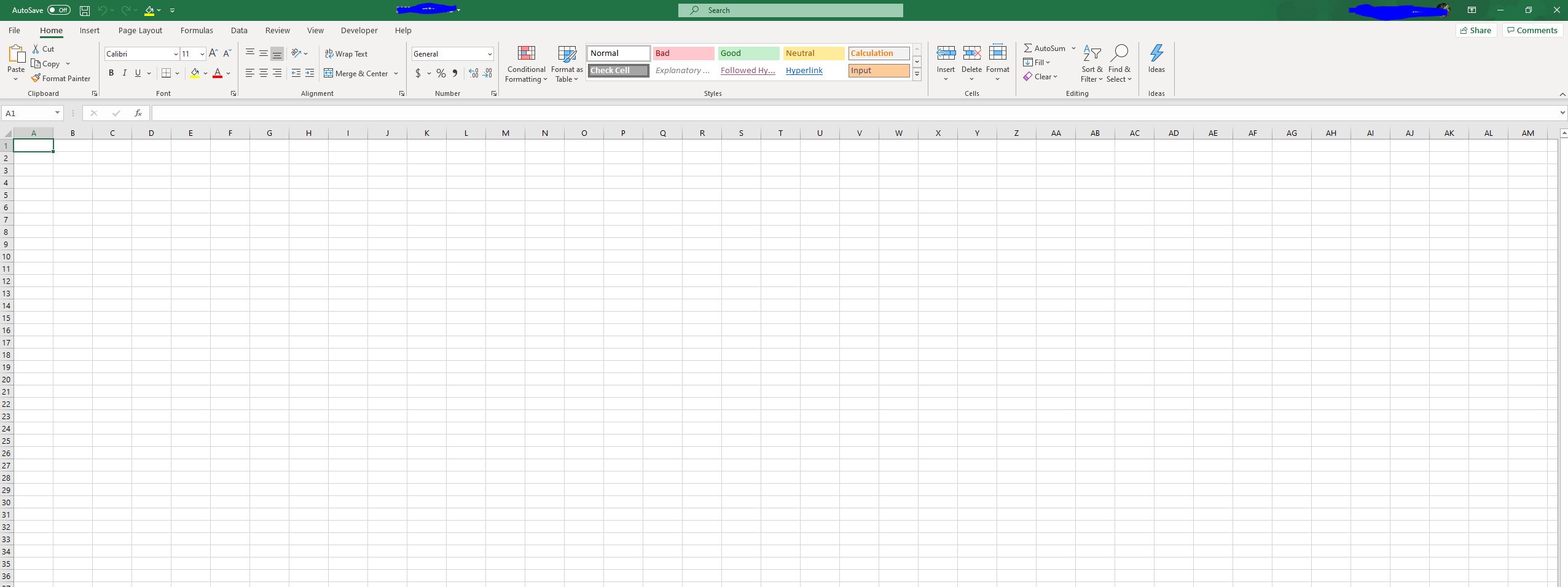Apply red Font Color
This screenshot has height=587, width=1568.
coord(218,73)
